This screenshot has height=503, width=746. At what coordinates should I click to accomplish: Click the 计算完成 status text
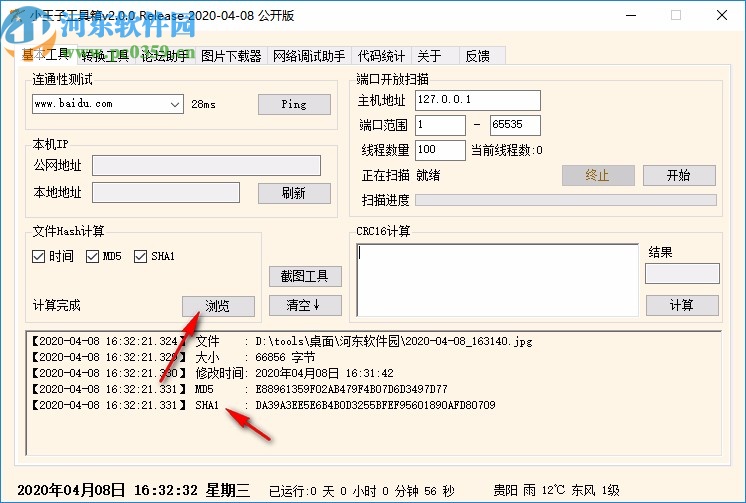57,306
